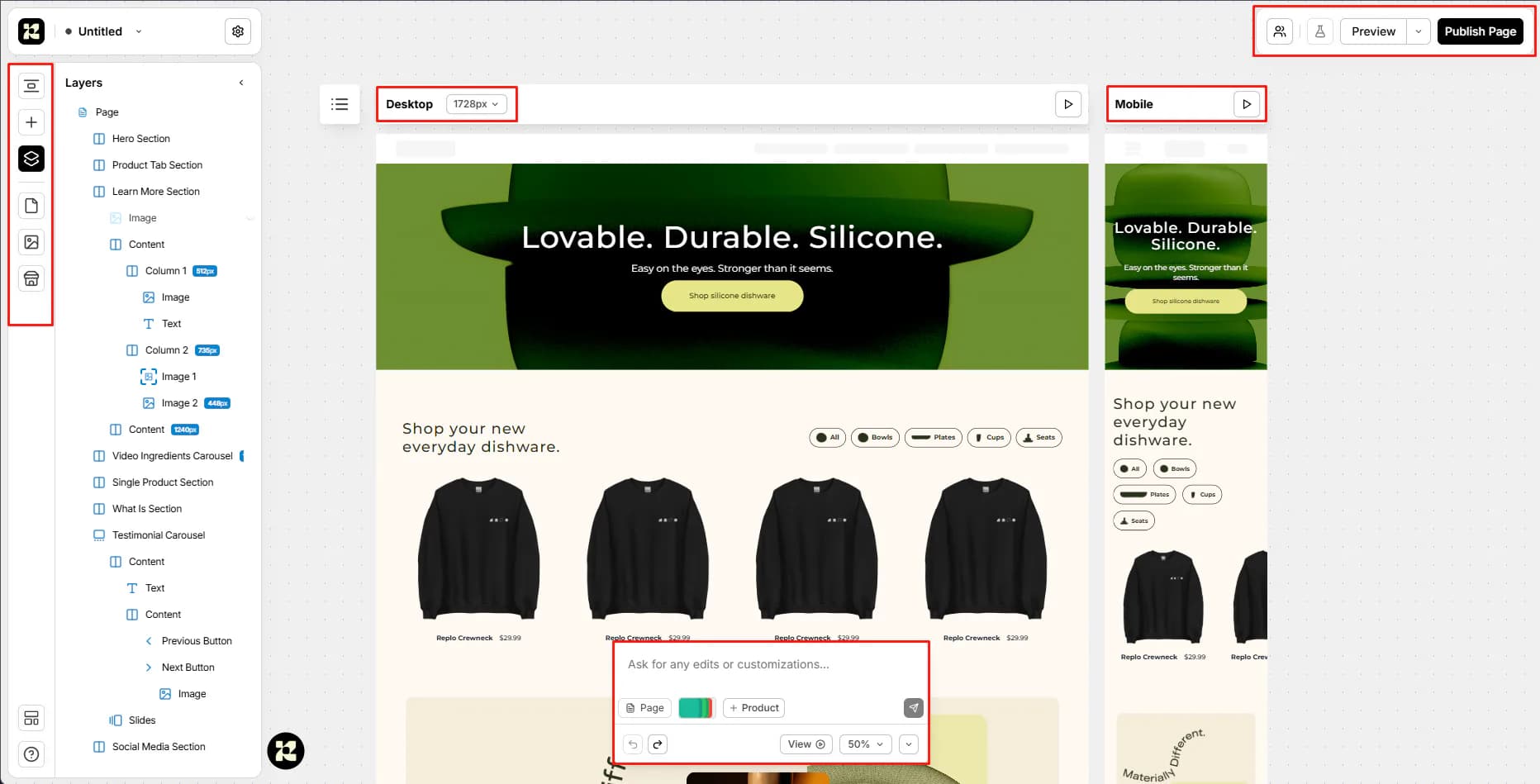Viewport: 1540px width, 784px height.
Task: Select the Previous Button layer
Action: click(x=197, y=641)
